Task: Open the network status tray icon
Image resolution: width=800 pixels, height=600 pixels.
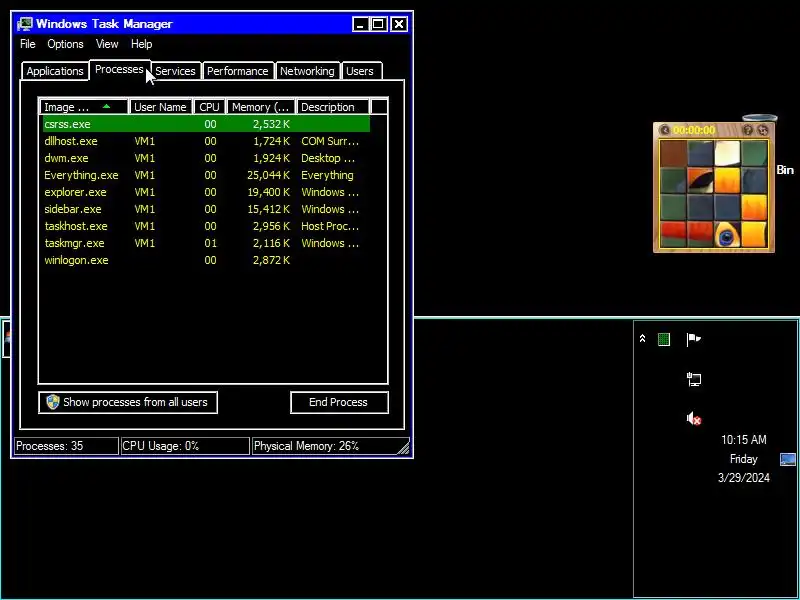Action: 694,379
